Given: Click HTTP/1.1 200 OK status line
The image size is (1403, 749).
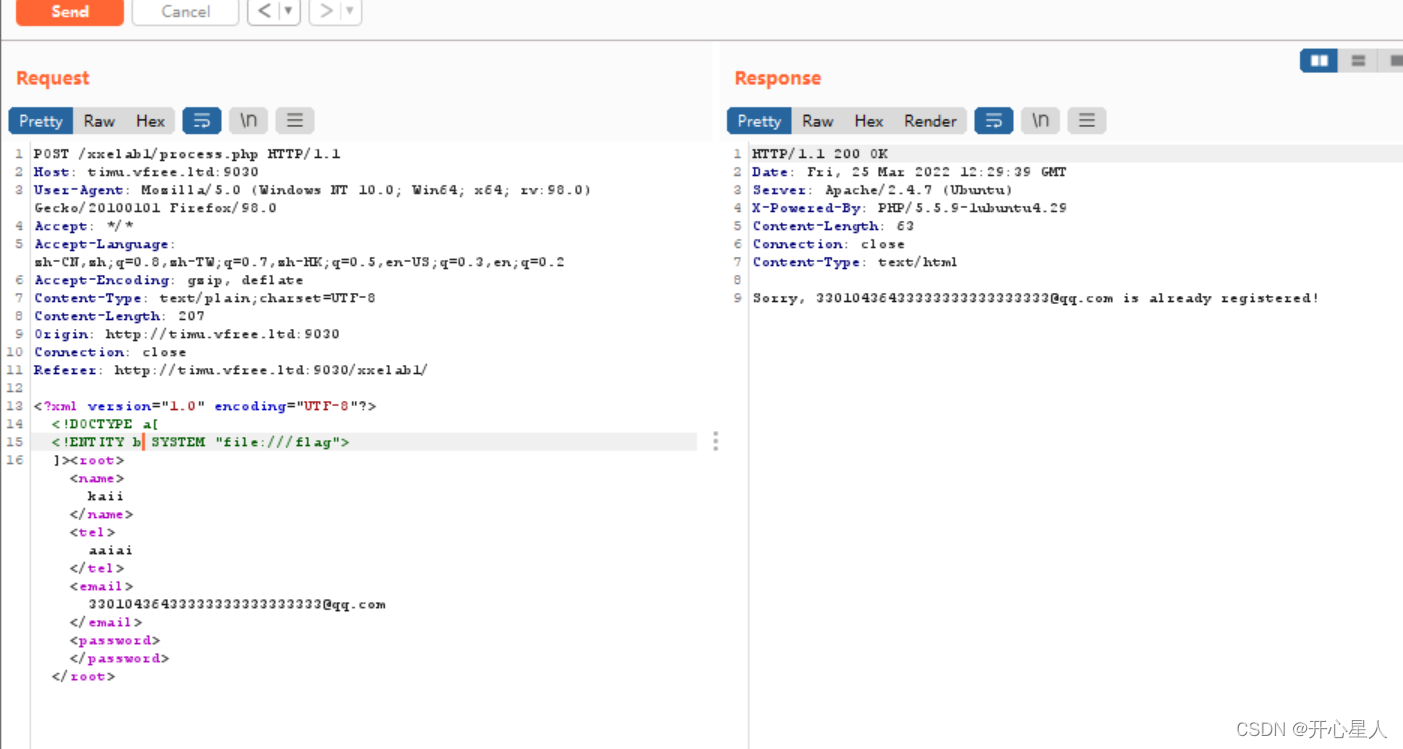Looking at the screenshot, I should [x=820, y=154].
